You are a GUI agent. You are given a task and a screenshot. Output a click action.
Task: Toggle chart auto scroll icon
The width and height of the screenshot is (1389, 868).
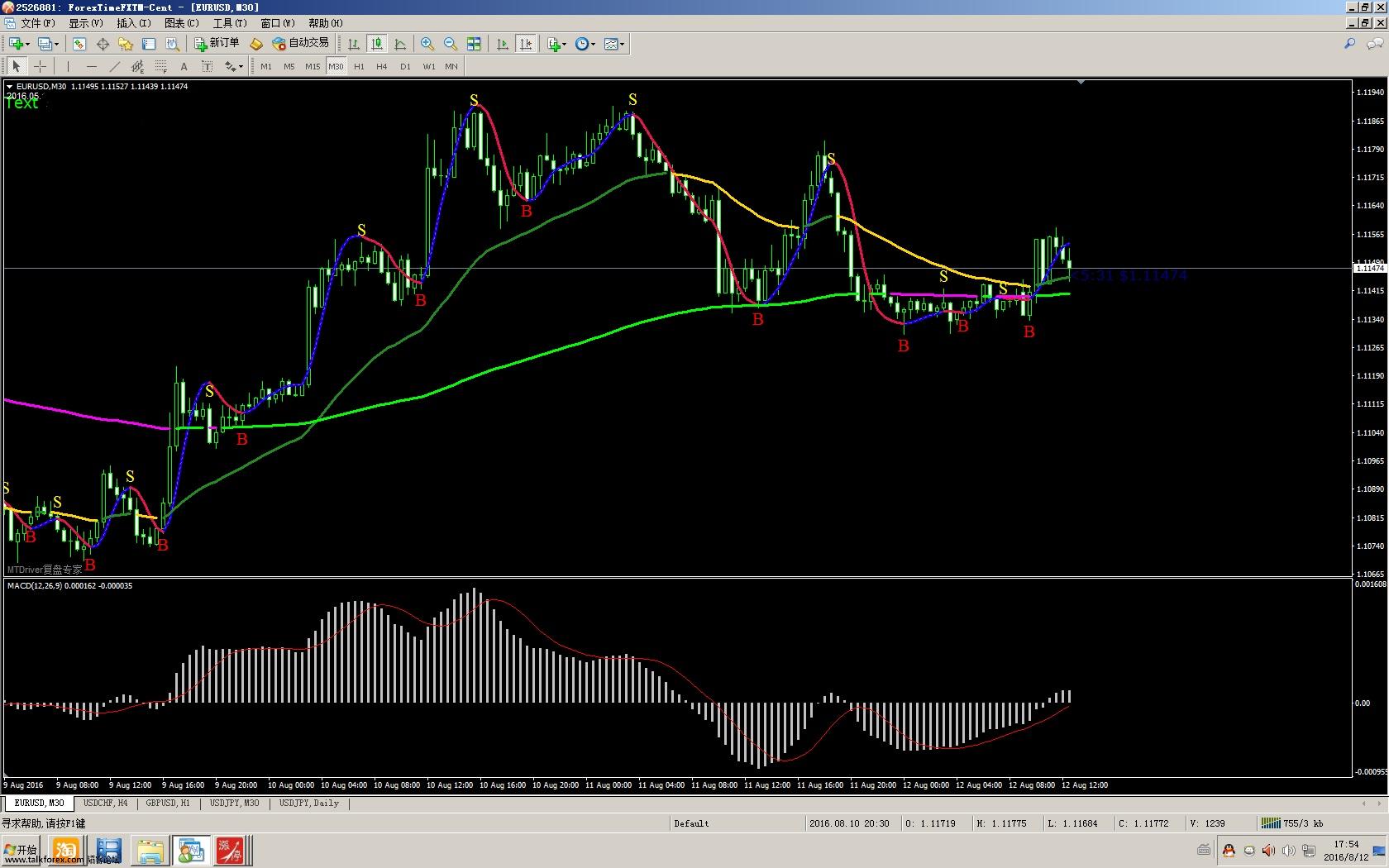(x=503, y=44)
